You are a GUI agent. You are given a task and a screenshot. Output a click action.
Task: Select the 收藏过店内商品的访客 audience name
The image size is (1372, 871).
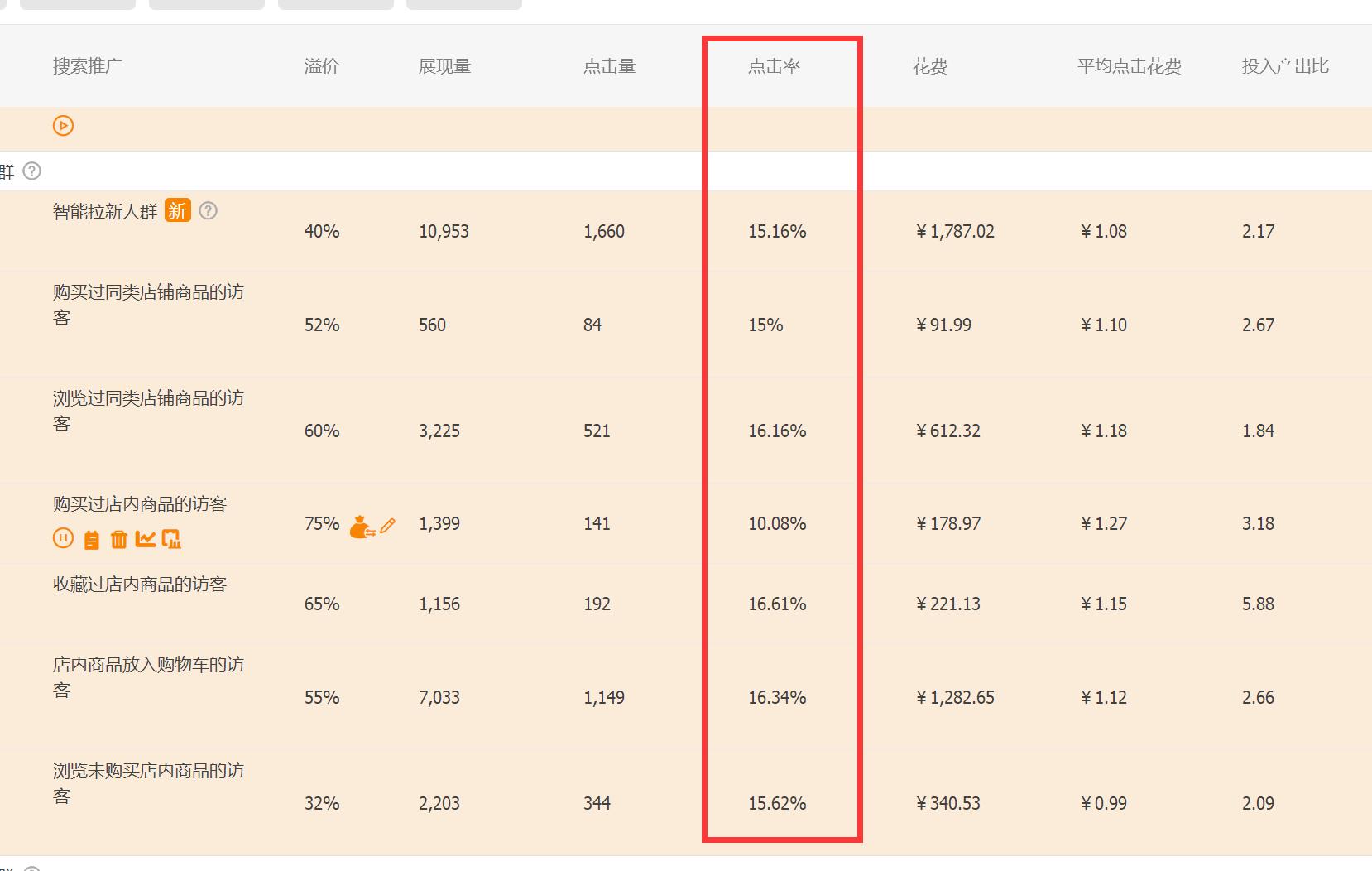tap(140, 585)
